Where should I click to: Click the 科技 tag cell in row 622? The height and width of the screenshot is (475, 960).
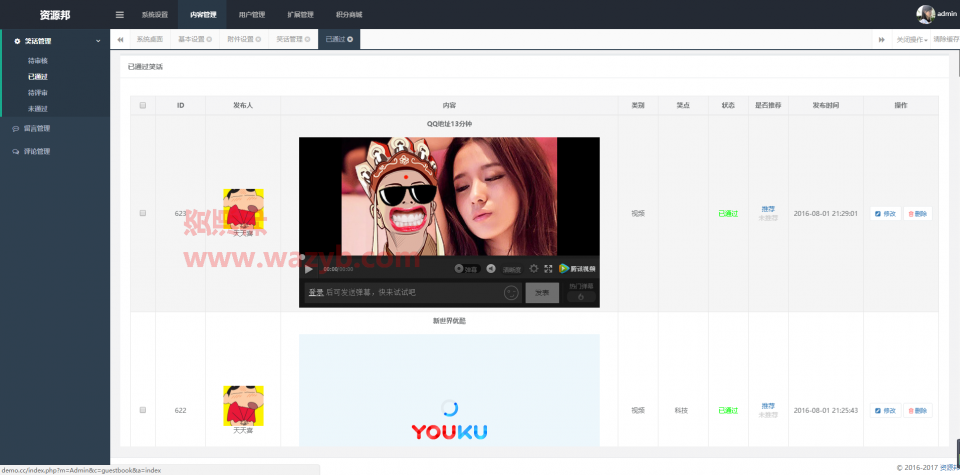pyautogui.click(x=681, y=411)
